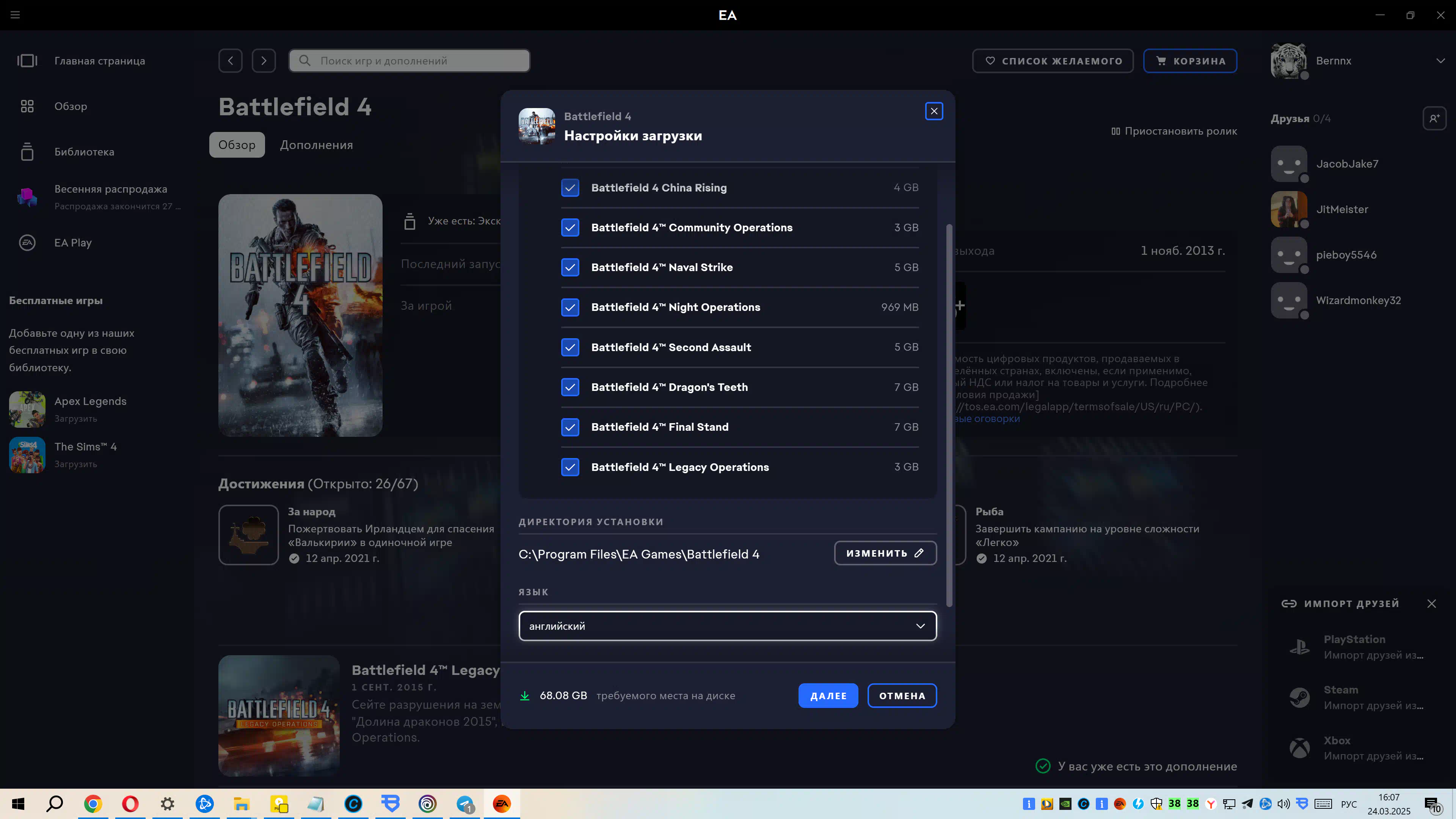Viewport: 1456px width, 819px height.
Task: Click the add friend icon
Action: pyautogui.click(x=1434, y=118)
